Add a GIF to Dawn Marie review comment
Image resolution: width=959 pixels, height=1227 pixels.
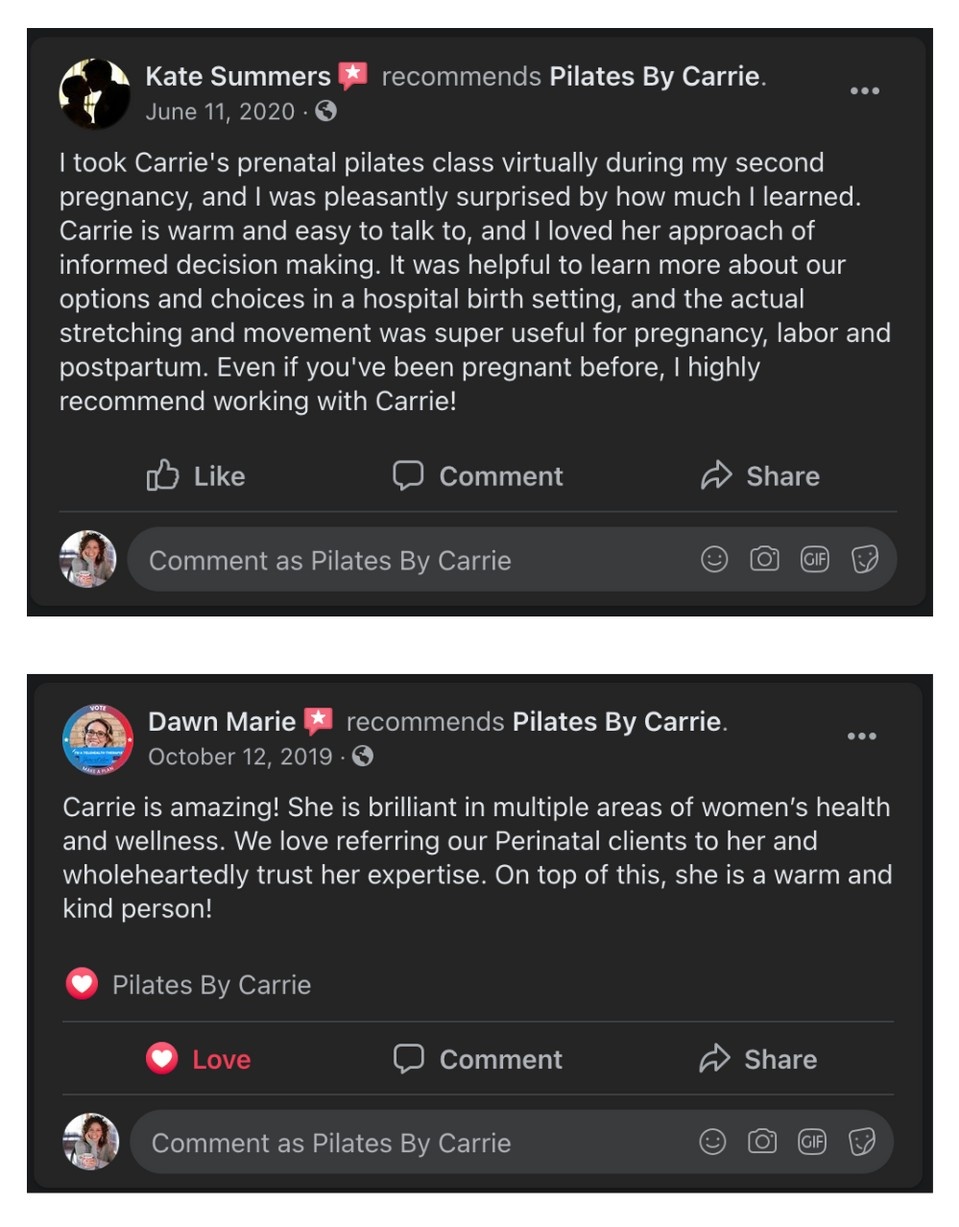tap(812, 1142)
